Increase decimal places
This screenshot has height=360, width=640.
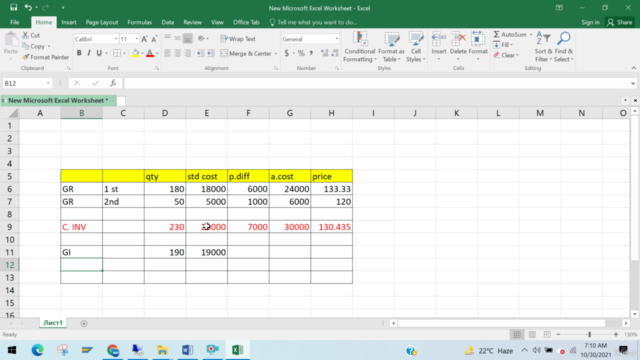coord(324,53)
